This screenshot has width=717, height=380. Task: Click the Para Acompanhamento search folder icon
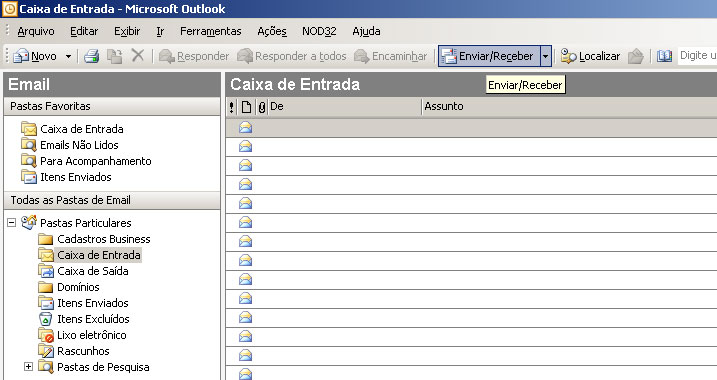[29, 161]
